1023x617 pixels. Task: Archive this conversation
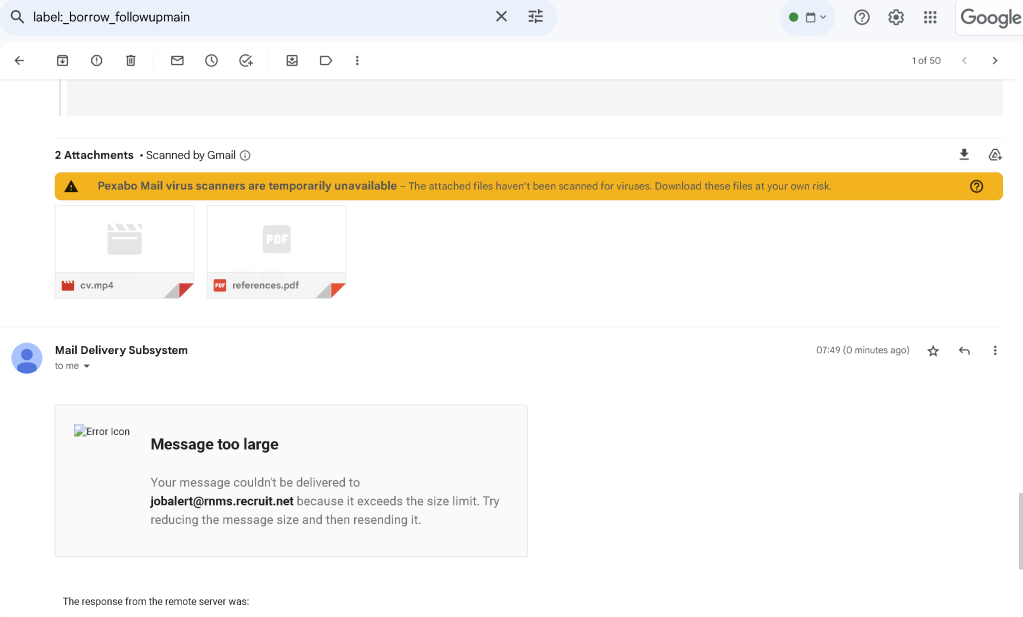tap(63, 61)
